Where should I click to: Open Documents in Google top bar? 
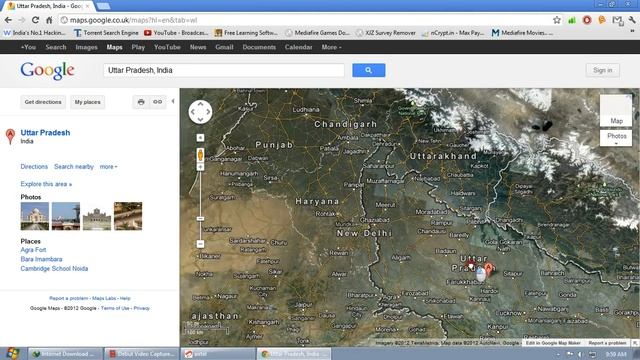point(259,47)
